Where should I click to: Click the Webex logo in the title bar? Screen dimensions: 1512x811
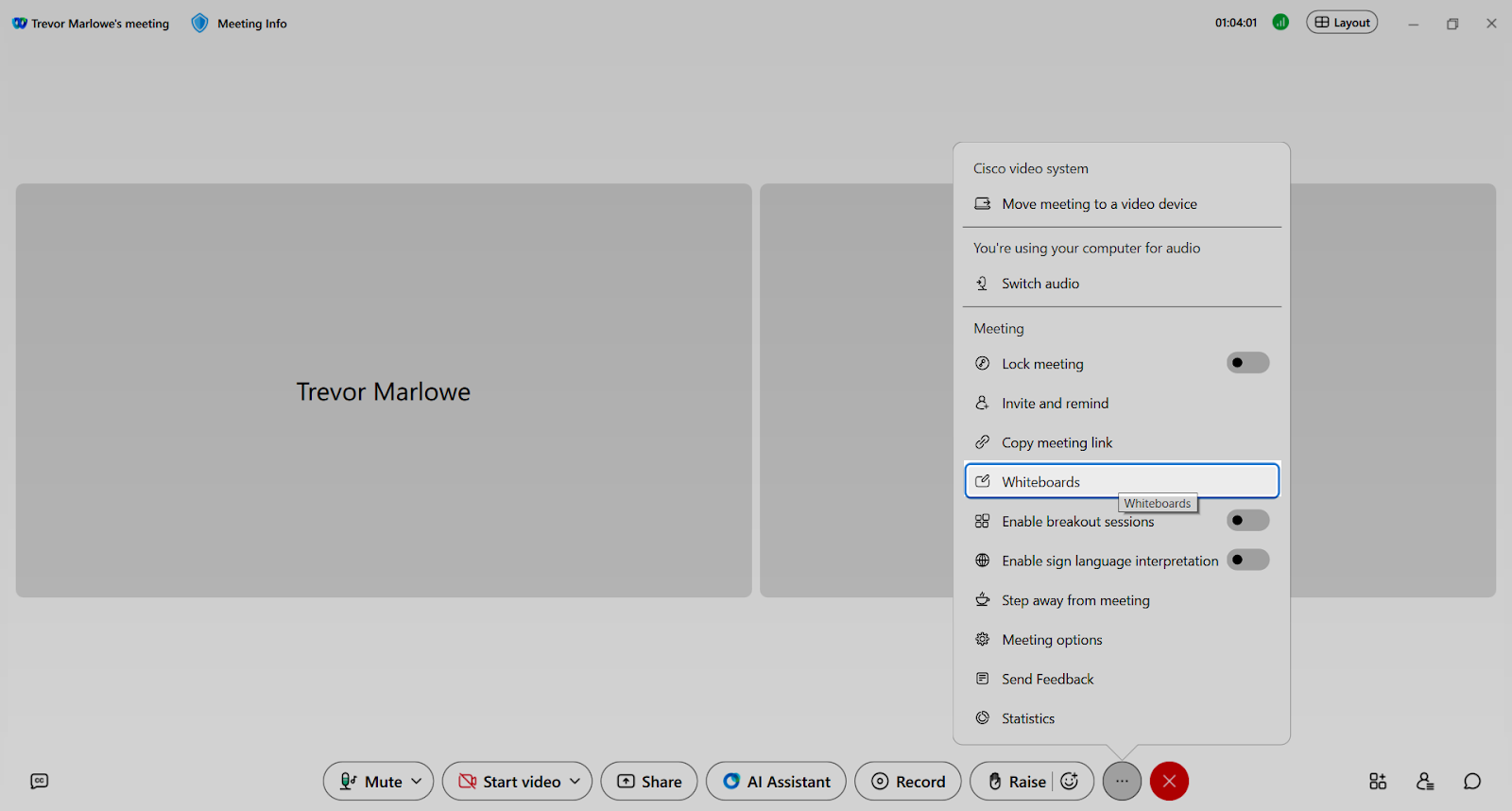coord(20,24)
